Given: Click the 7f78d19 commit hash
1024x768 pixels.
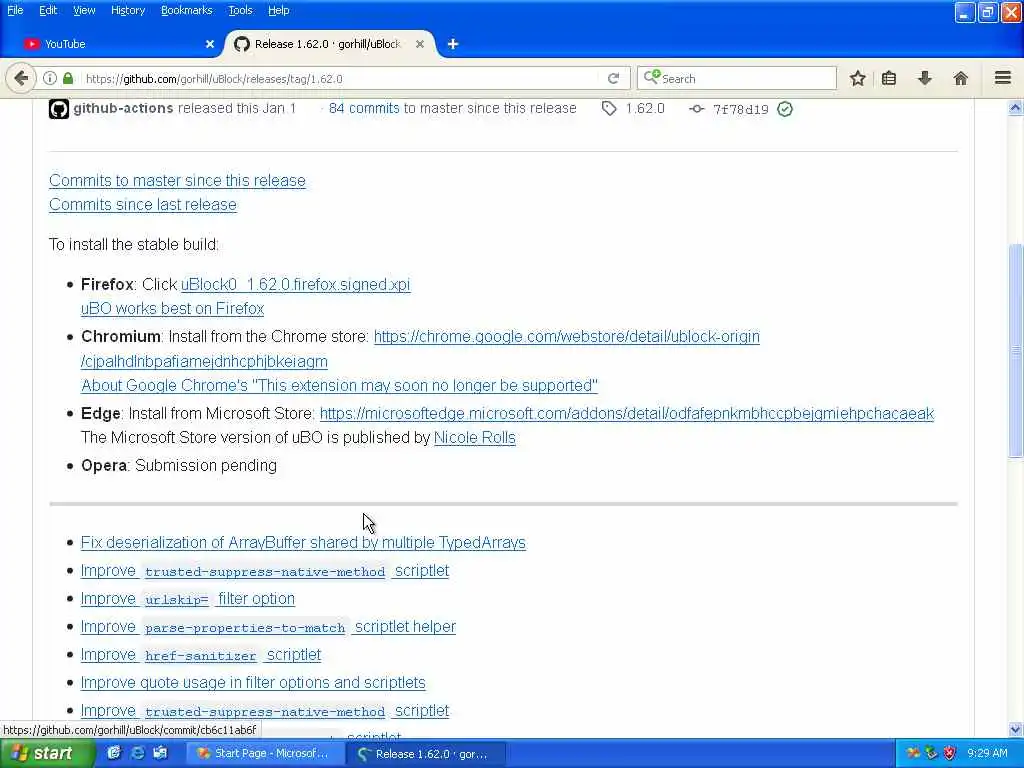Looking at the screenshot, I should click(x=741, y=110).
